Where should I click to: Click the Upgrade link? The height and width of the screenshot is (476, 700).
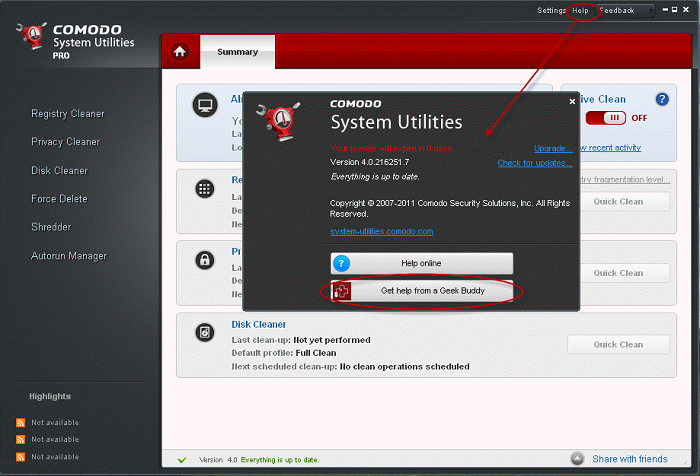click(553, 148)
